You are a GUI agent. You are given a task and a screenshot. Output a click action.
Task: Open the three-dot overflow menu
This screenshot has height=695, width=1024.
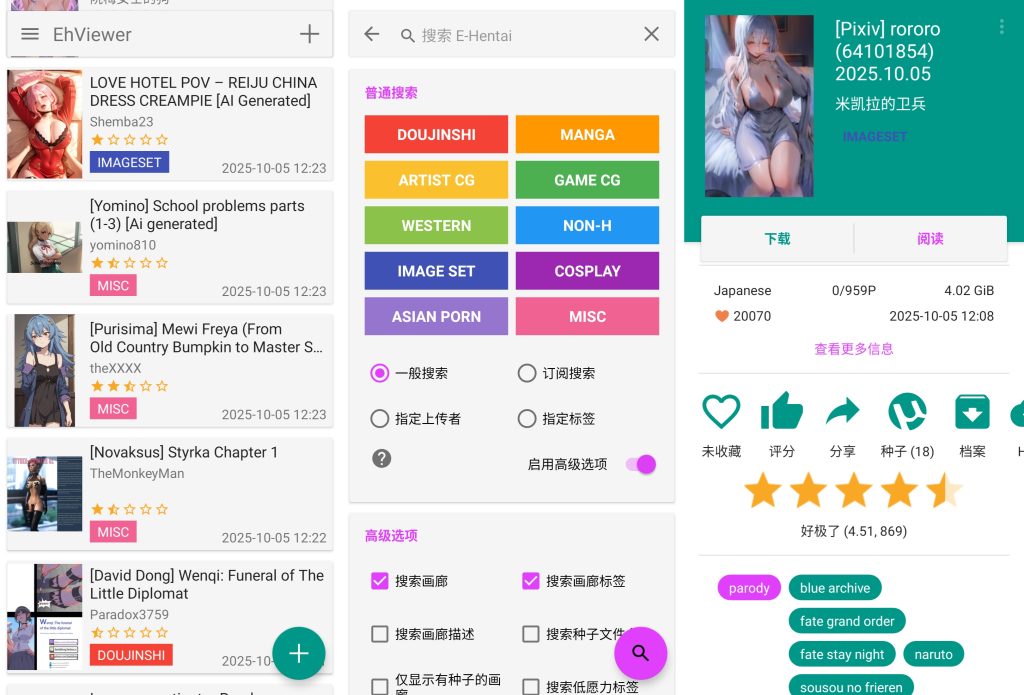click(1001, 27)
